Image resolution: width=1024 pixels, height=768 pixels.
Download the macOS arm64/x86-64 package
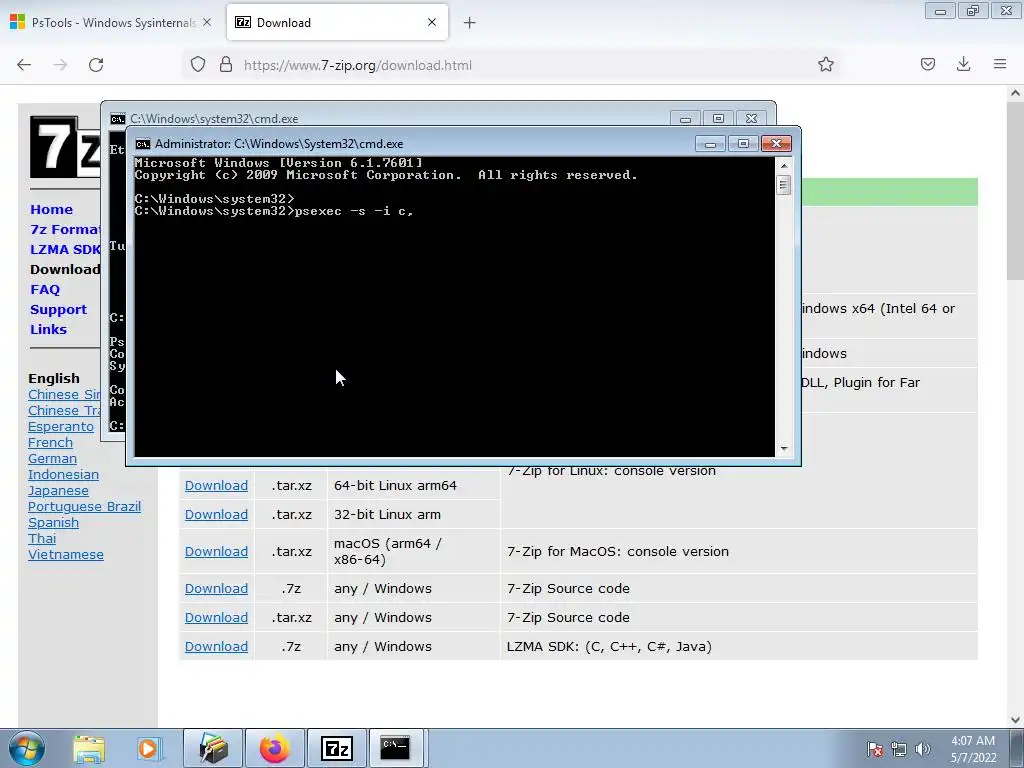click(x=216, y=551)
